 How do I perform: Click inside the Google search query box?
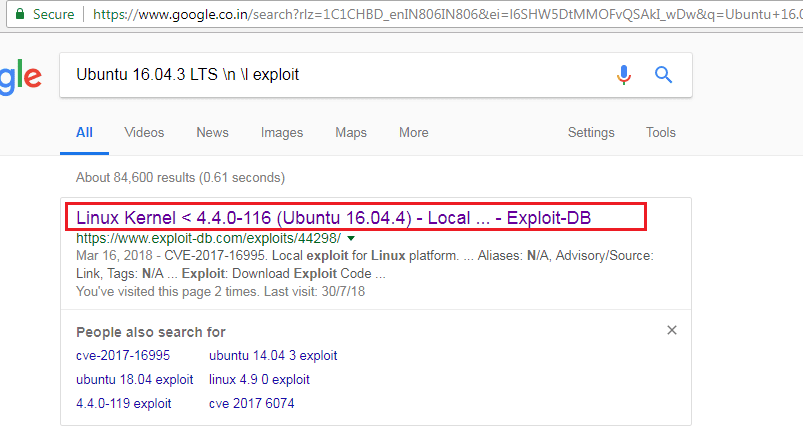(330, 75)
